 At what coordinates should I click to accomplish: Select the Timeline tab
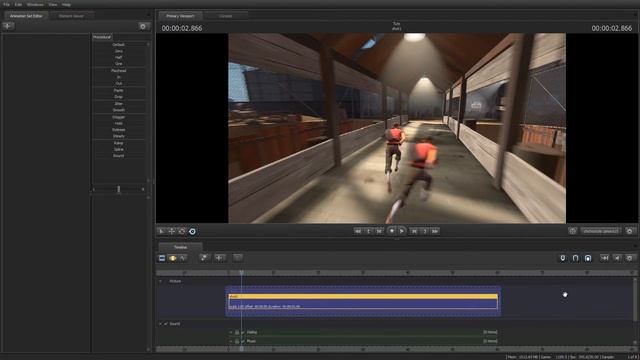pos(180,247)
